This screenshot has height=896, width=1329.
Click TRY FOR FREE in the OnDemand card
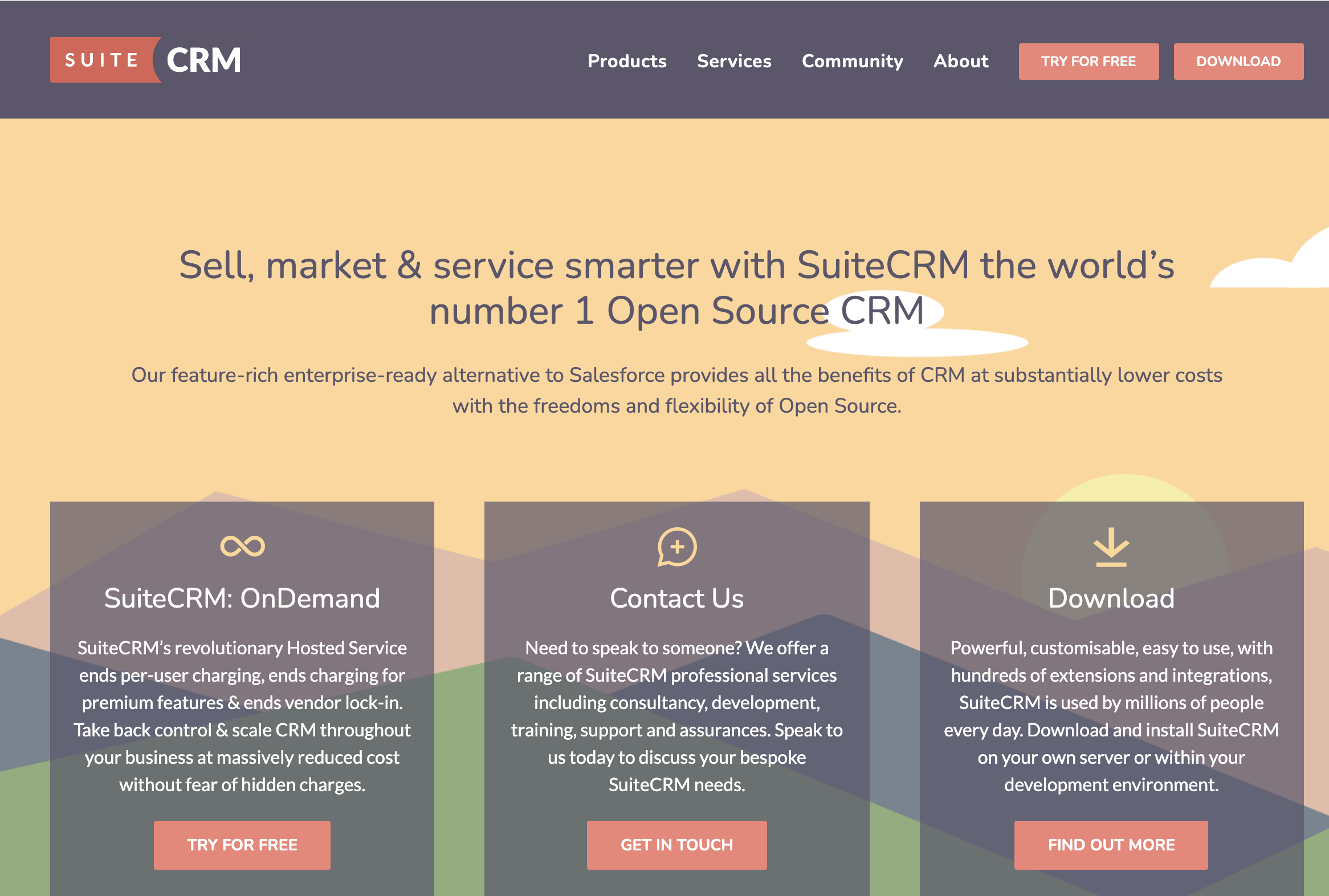tap(242, 845)
